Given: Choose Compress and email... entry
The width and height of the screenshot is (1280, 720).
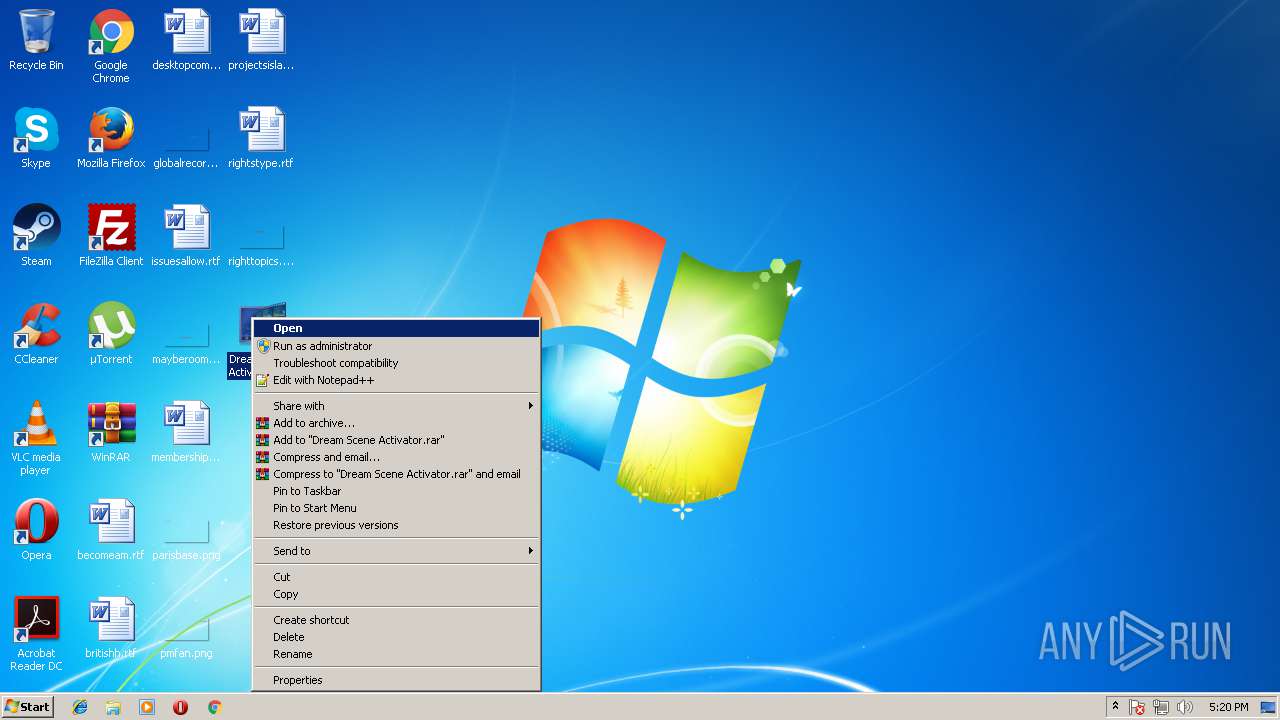Looking at the screenshot, I should [396, 457].
